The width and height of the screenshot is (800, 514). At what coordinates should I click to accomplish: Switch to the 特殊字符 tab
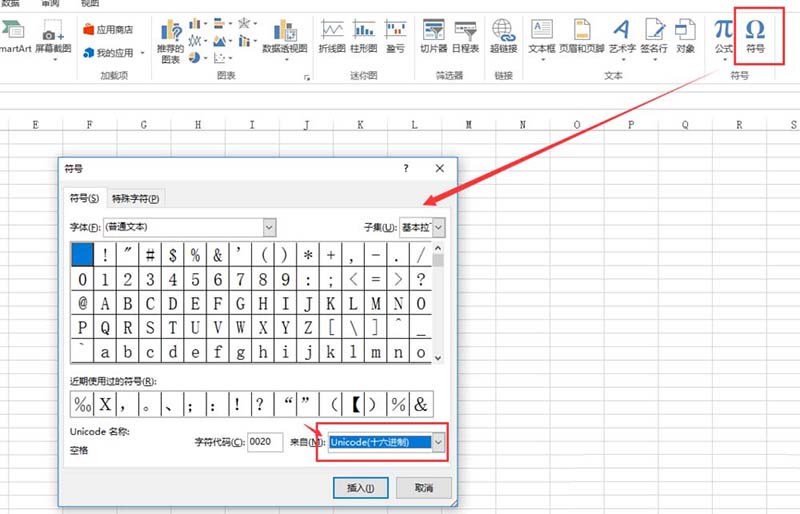coord(136,199)
